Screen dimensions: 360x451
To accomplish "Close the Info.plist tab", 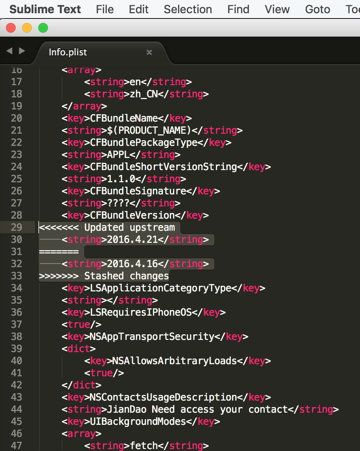I will [149, 52].
